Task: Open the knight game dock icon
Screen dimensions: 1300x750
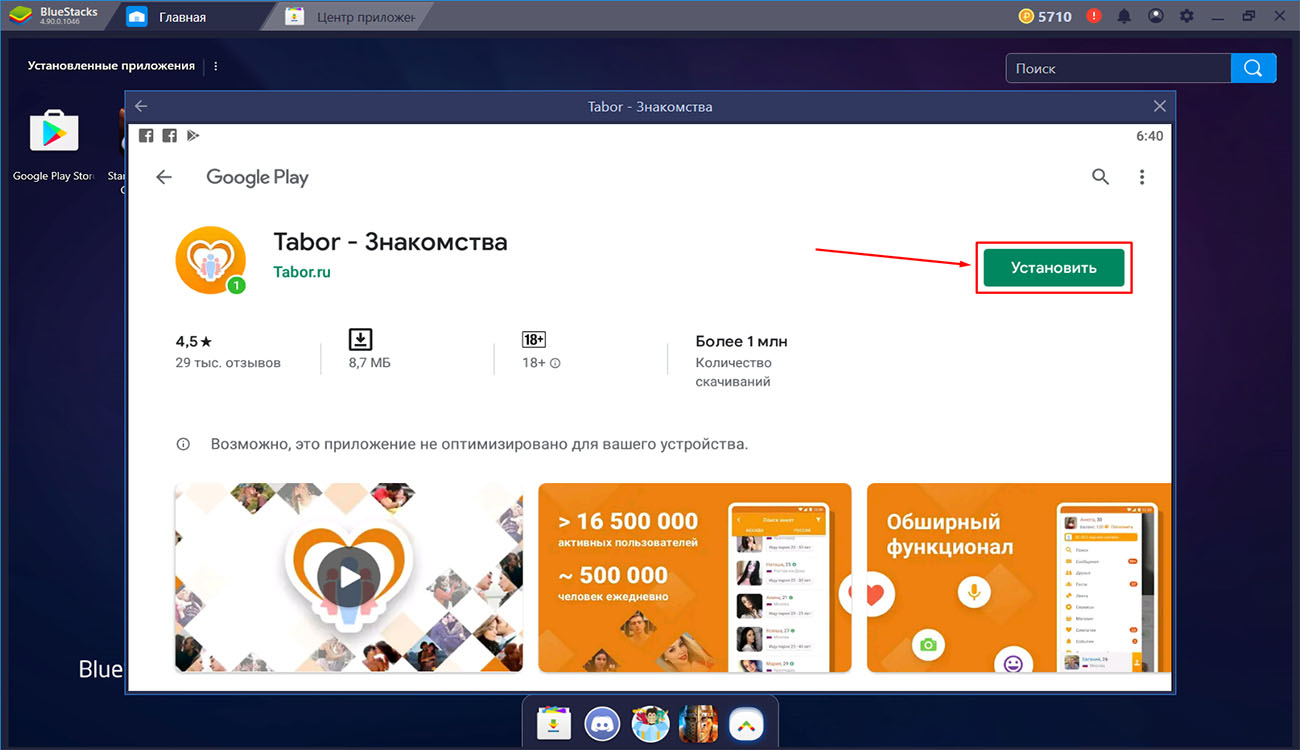Action: tap(697, 722)
